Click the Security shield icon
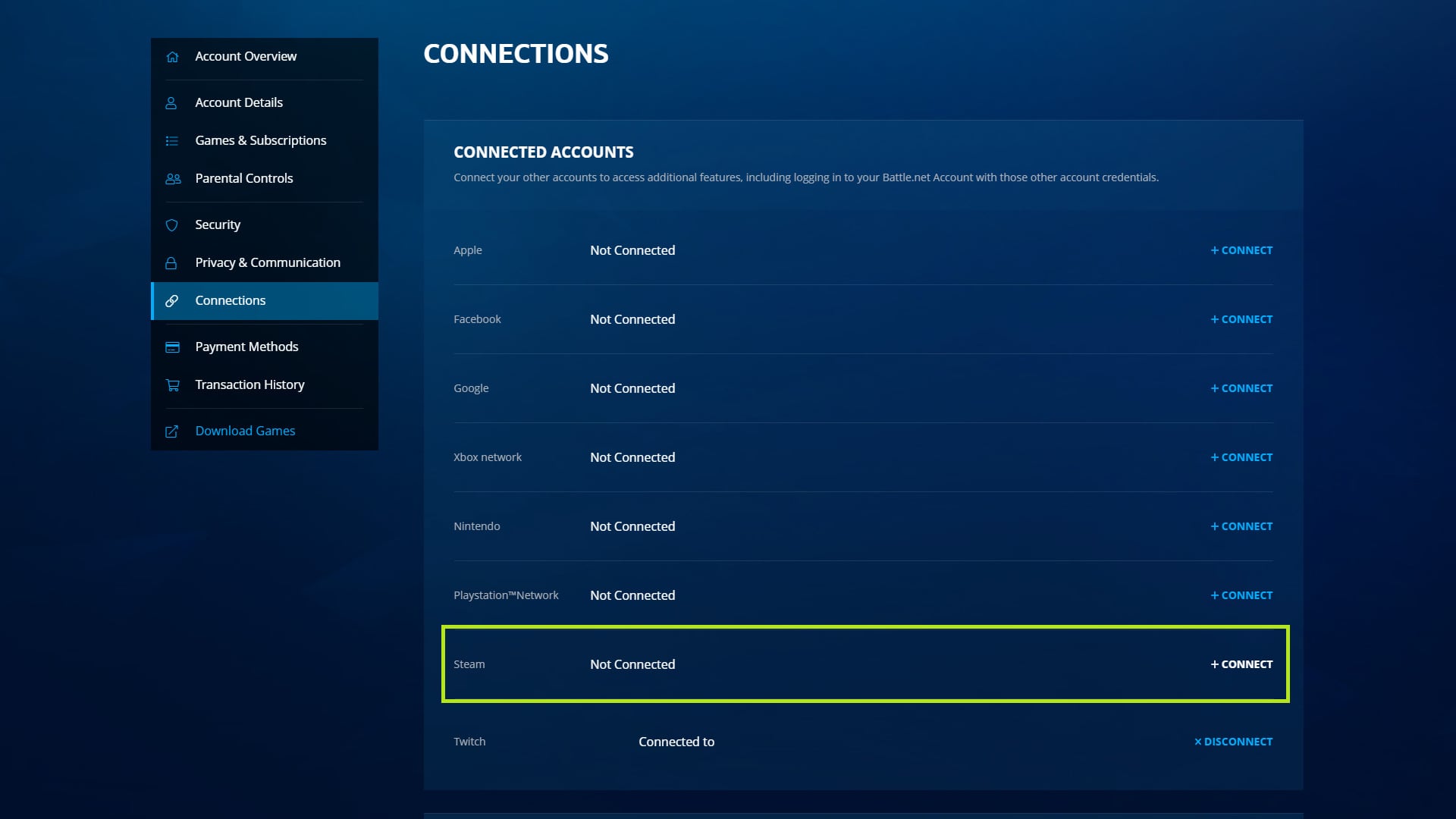This screenshot has height=819, width=1456. [x=172, y=224]
